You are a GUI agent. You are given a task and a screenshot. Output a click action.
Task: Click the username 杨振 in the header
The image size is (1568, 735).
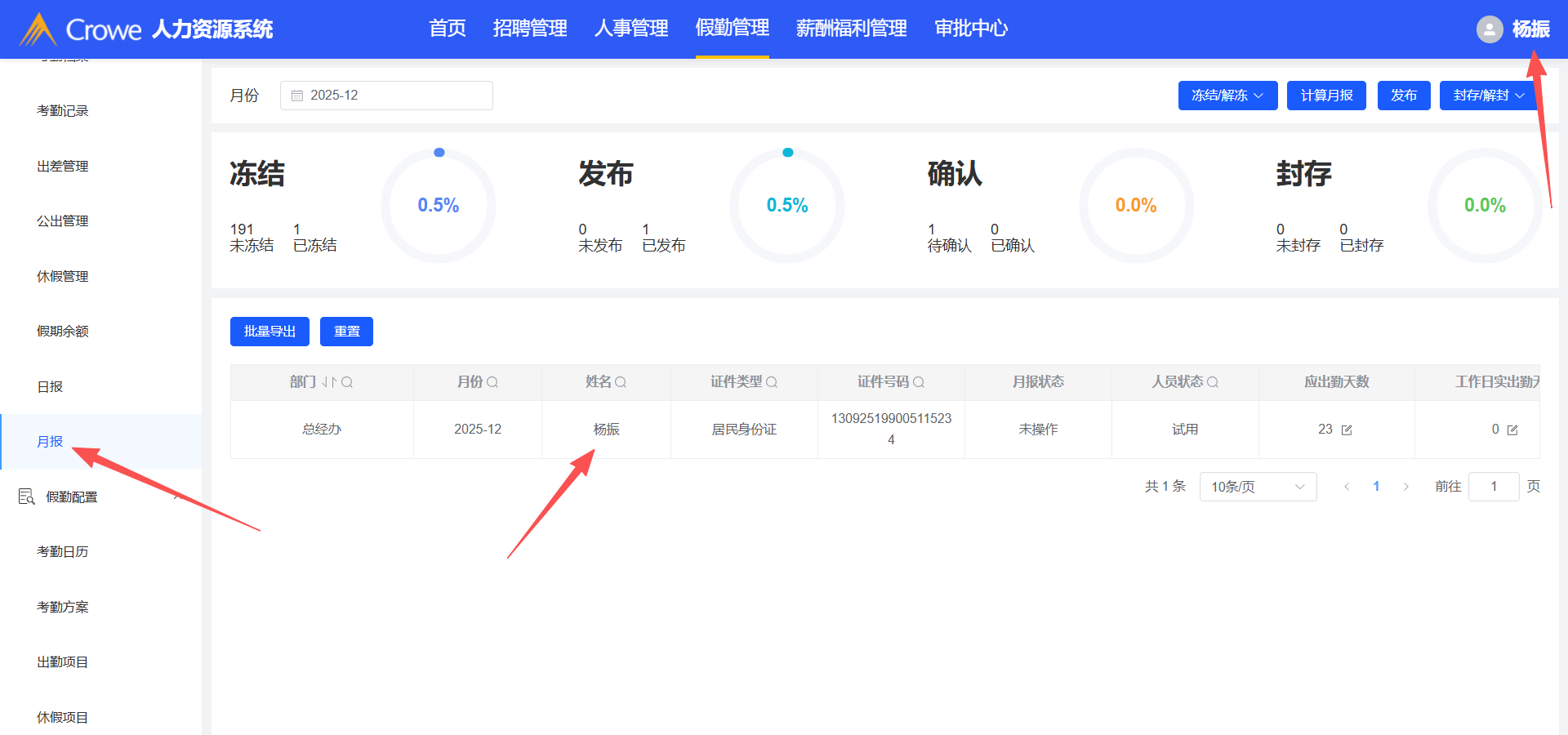[x=1531, y=29]
